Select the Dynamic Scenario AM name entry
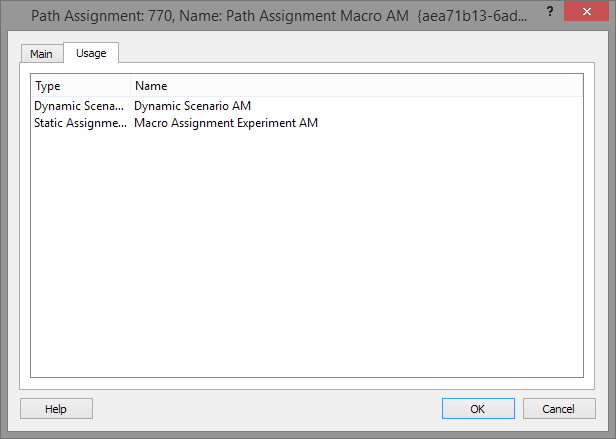 coord(193,105)
